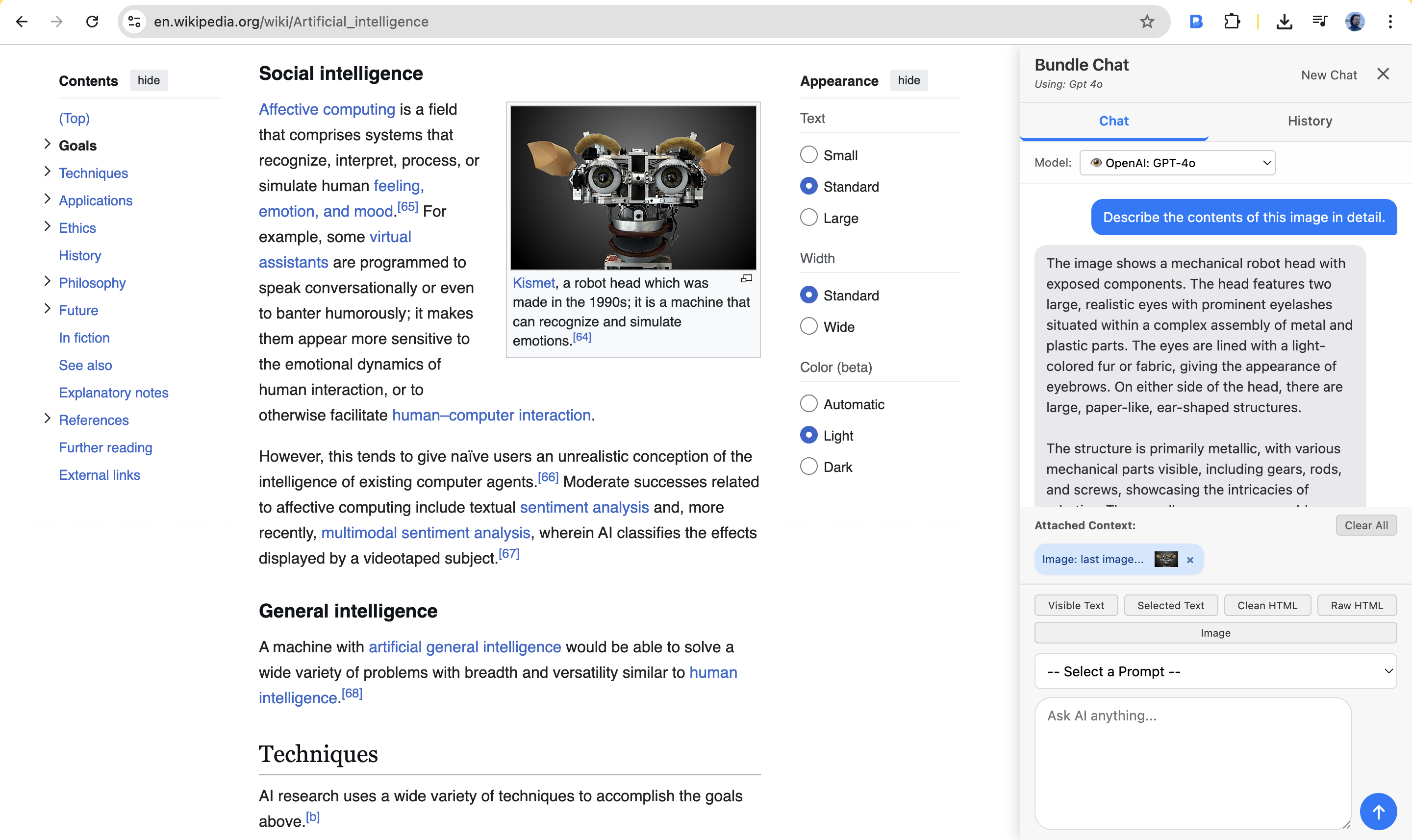Screen dimensions: 1412x840
Task: Open the Affective computing link
Action: (x=327, y=109)
